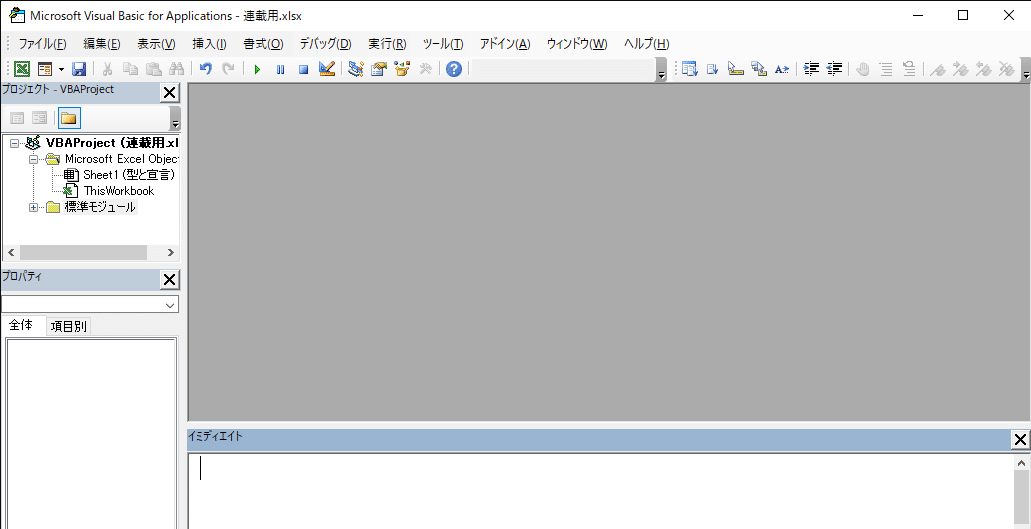Open Visual Basic Help question mark icon

pyautogui.click(x=454, y=69)
